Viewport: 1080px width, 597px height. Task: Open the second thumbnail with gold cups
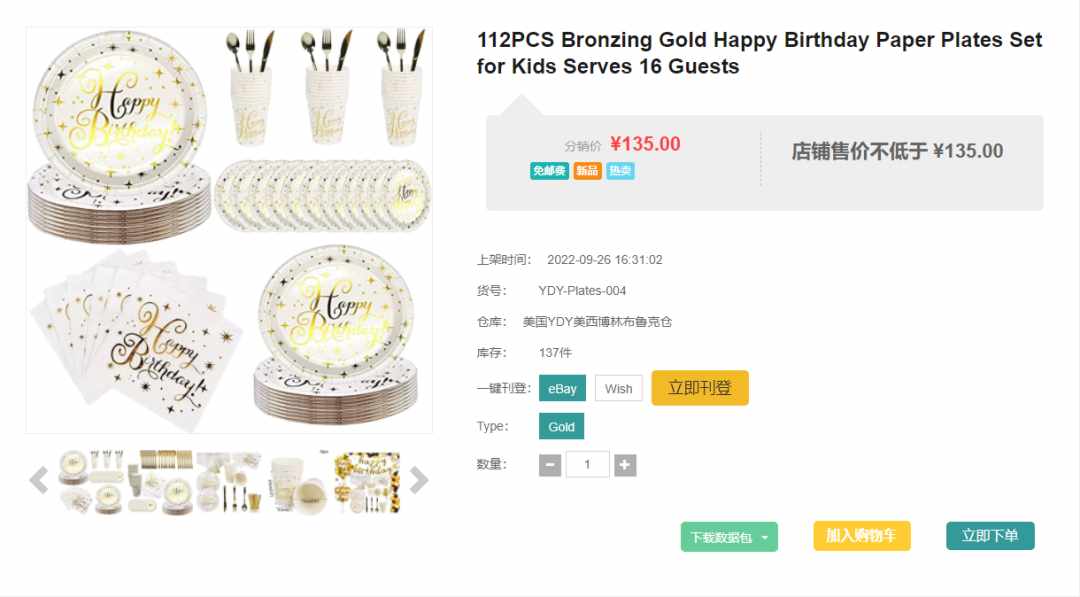click(160, 482)
